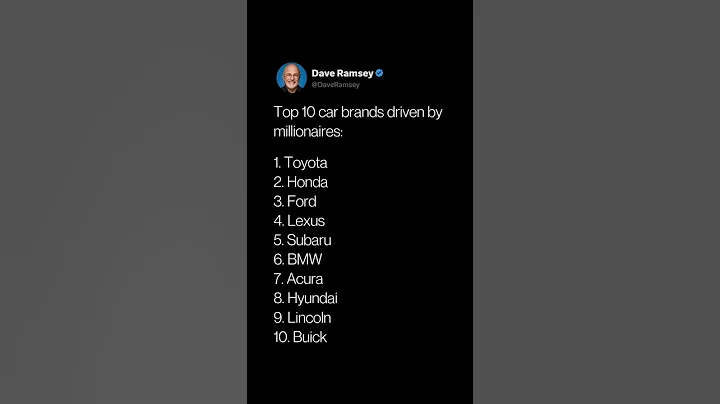The image size is (720, 404).
Task: Click the word 'millionaires:' in the tweet
Action: tap(309, 131)
